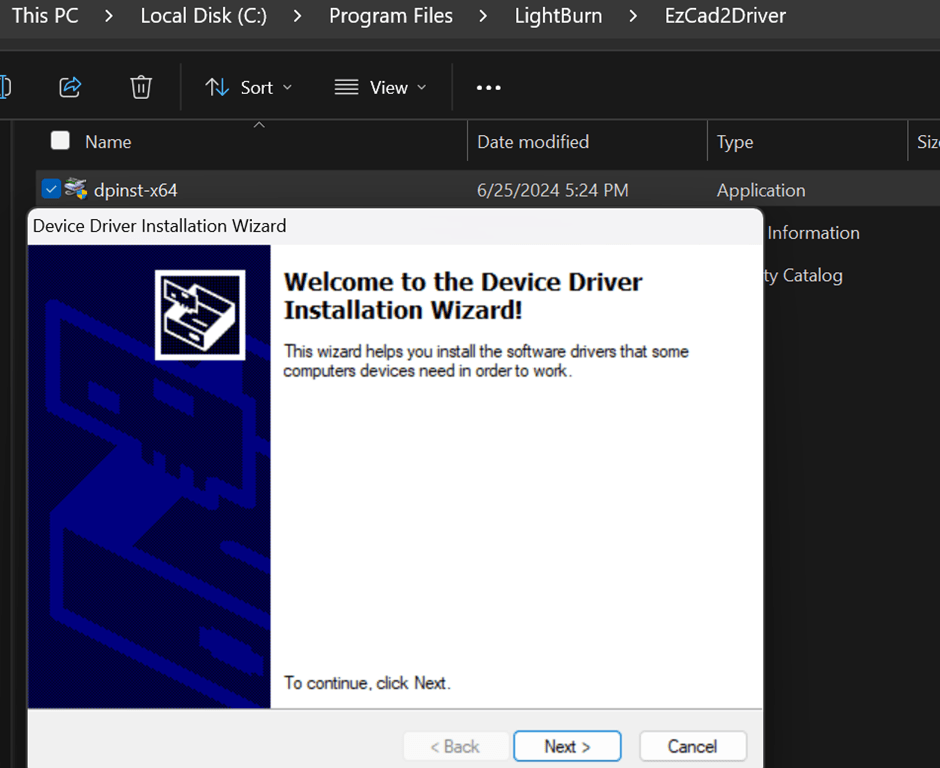
Task: Open the Sort dropdown menu
Action: click(249, 88)
